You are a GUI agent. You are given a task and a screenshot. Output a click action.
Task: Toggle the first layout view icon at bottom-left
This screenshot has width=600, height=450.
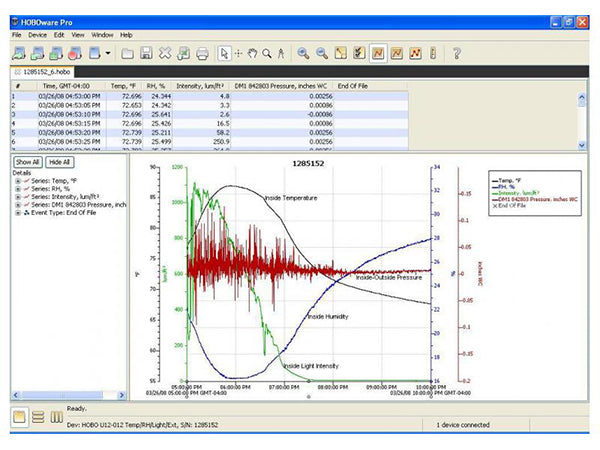point(19,416)
